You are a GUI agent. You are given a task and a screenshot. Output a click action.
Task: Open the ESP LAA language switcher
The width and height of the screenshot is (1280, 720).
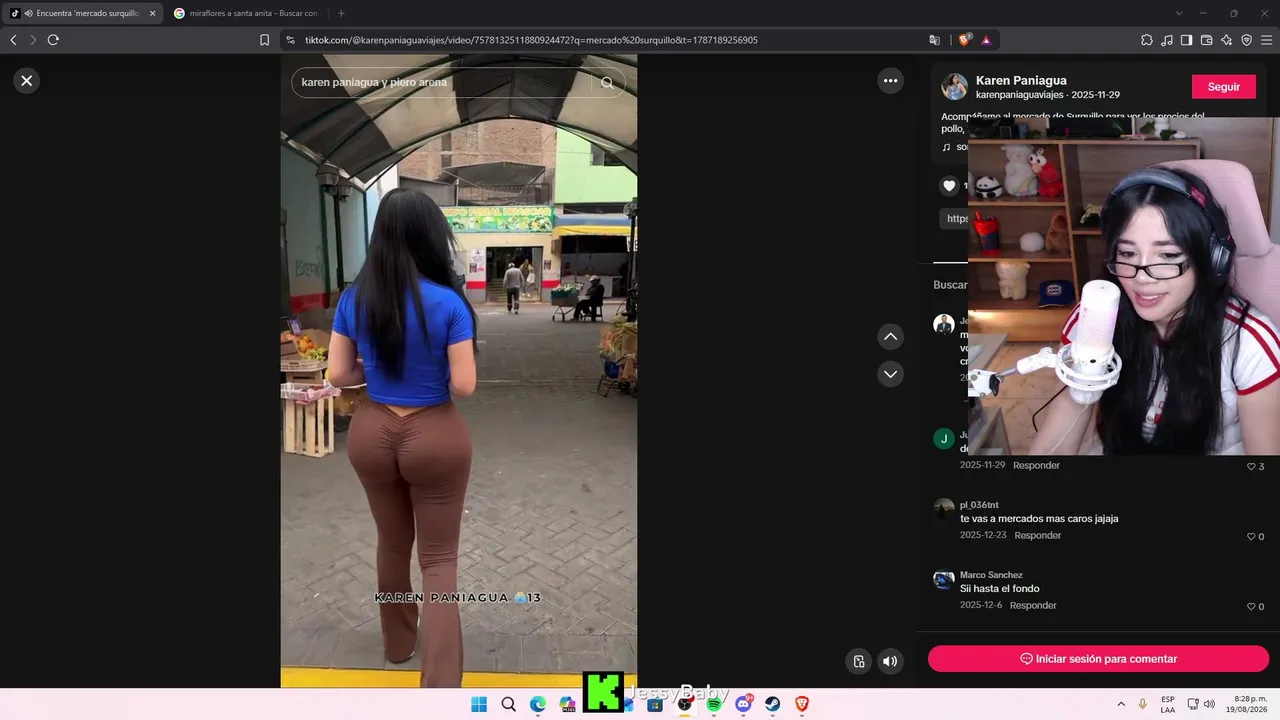[x=1168, y=704]
